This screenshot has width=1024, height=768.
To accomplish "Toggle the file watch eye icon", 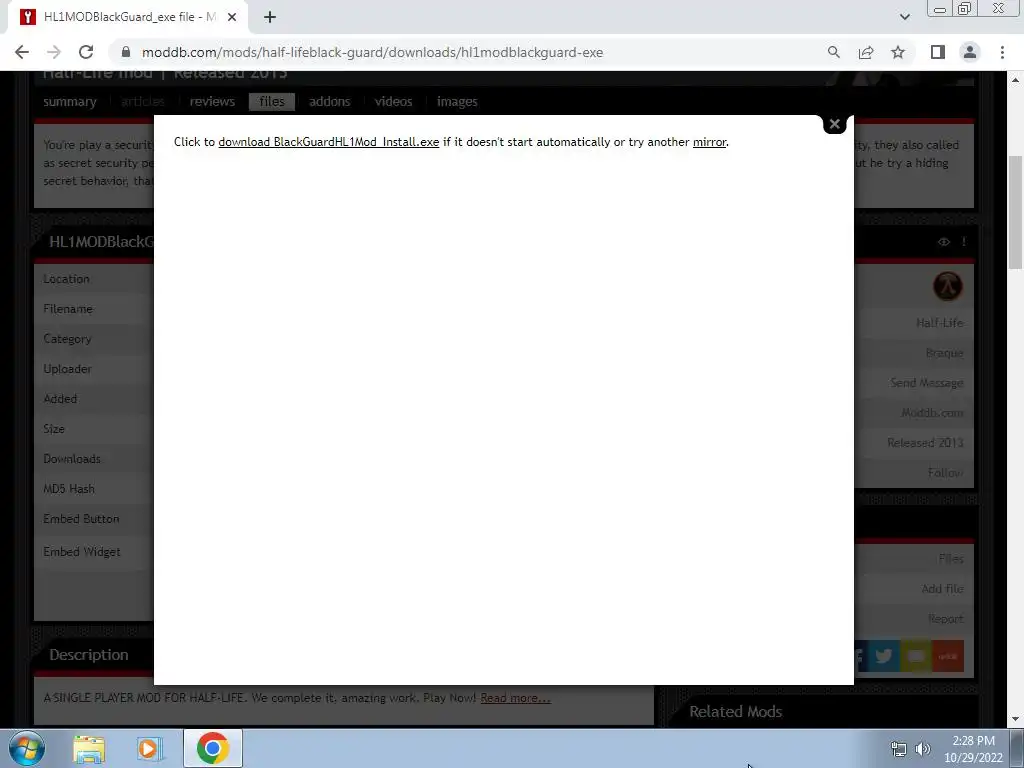I will click(944, 242).
